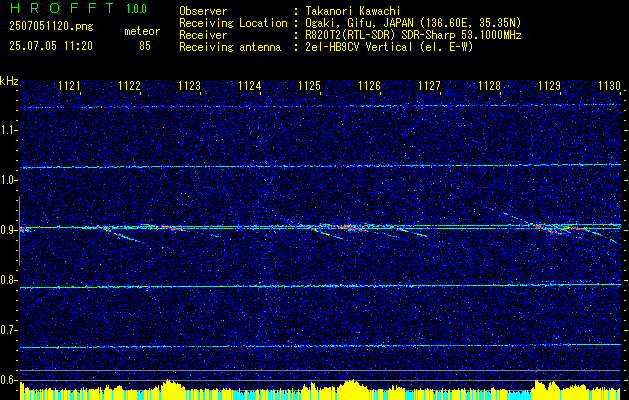Click the 1121 time marker
The width and height of the screenshot is (629, 400).
[69, 85]
